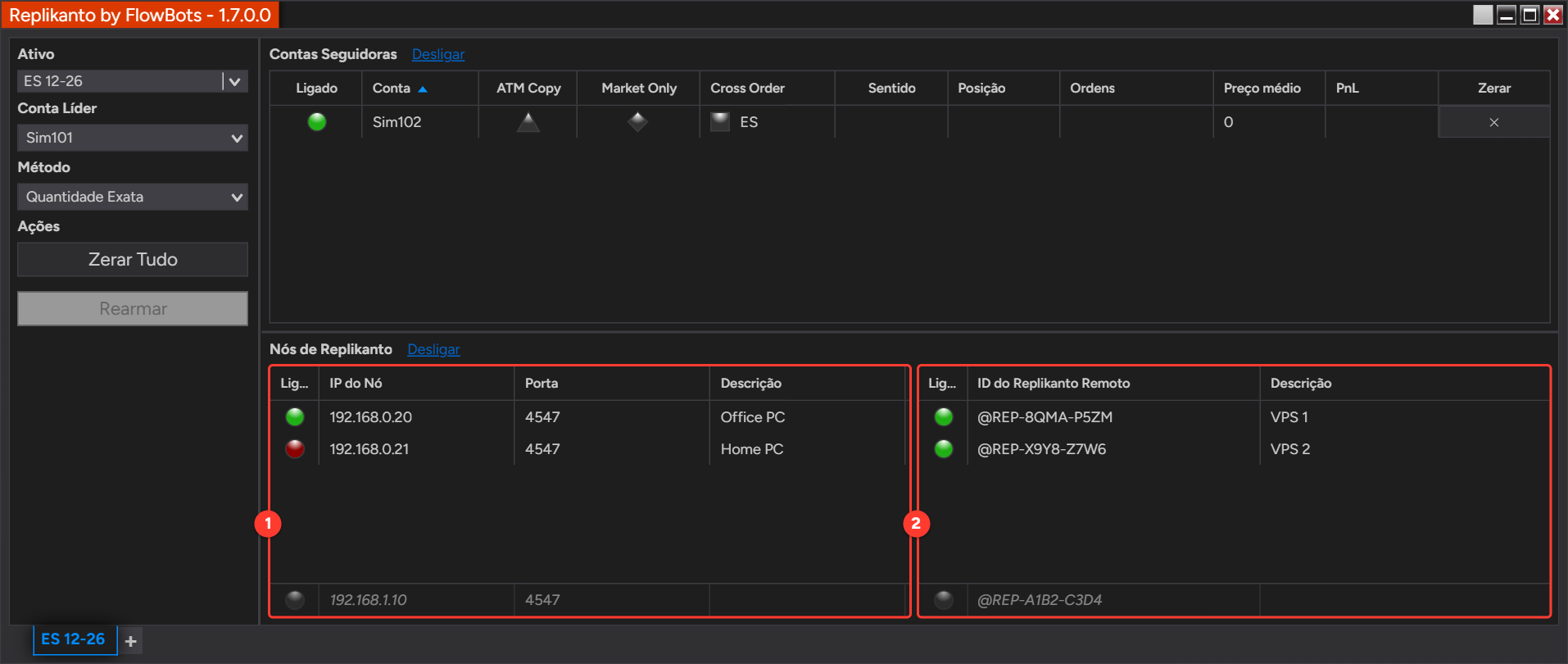Toggle green status light for @REP-8QMA-P5ZM

pos(944,417)
